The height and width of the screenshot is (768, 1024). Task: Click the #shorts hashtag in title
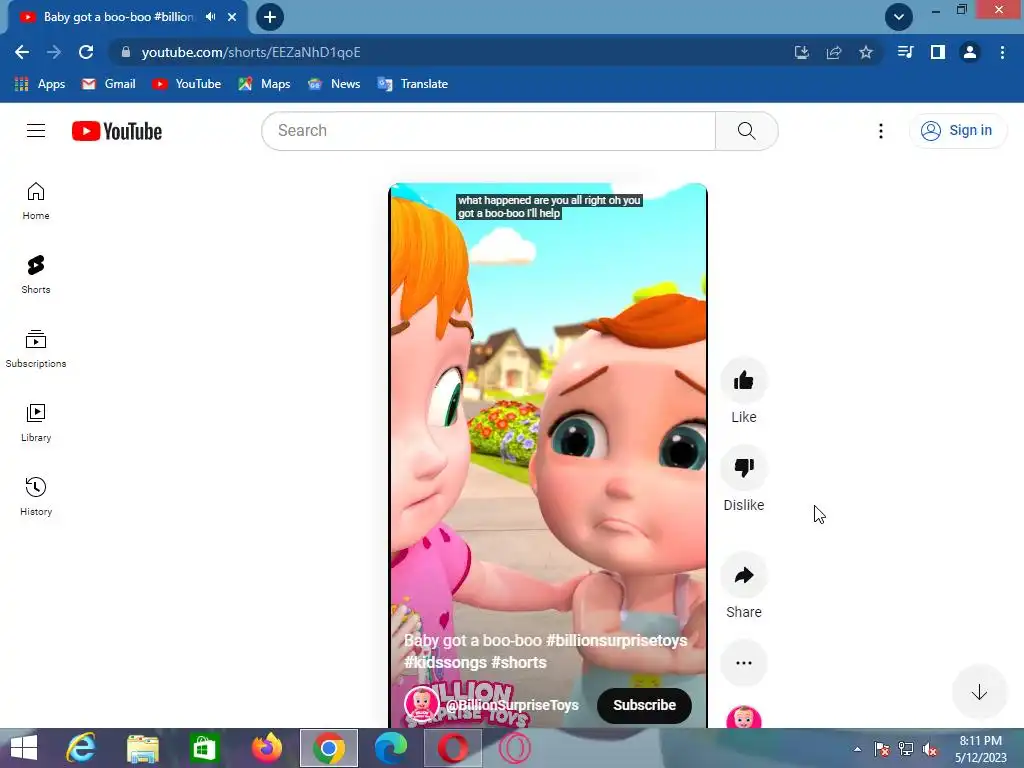click(519, 662)
